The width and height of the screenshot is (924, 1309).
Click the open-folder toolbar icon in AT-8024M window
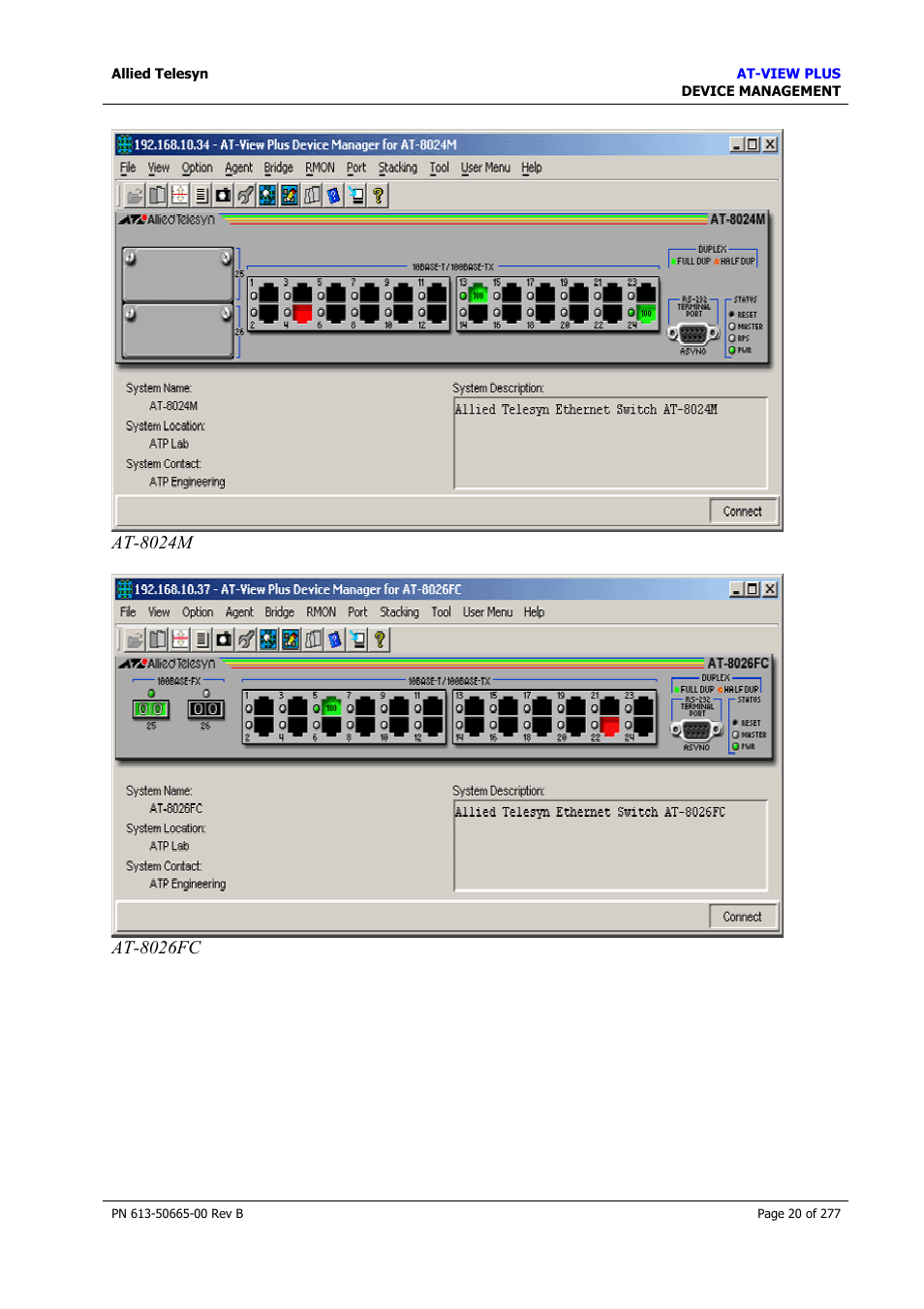[136, 196]
